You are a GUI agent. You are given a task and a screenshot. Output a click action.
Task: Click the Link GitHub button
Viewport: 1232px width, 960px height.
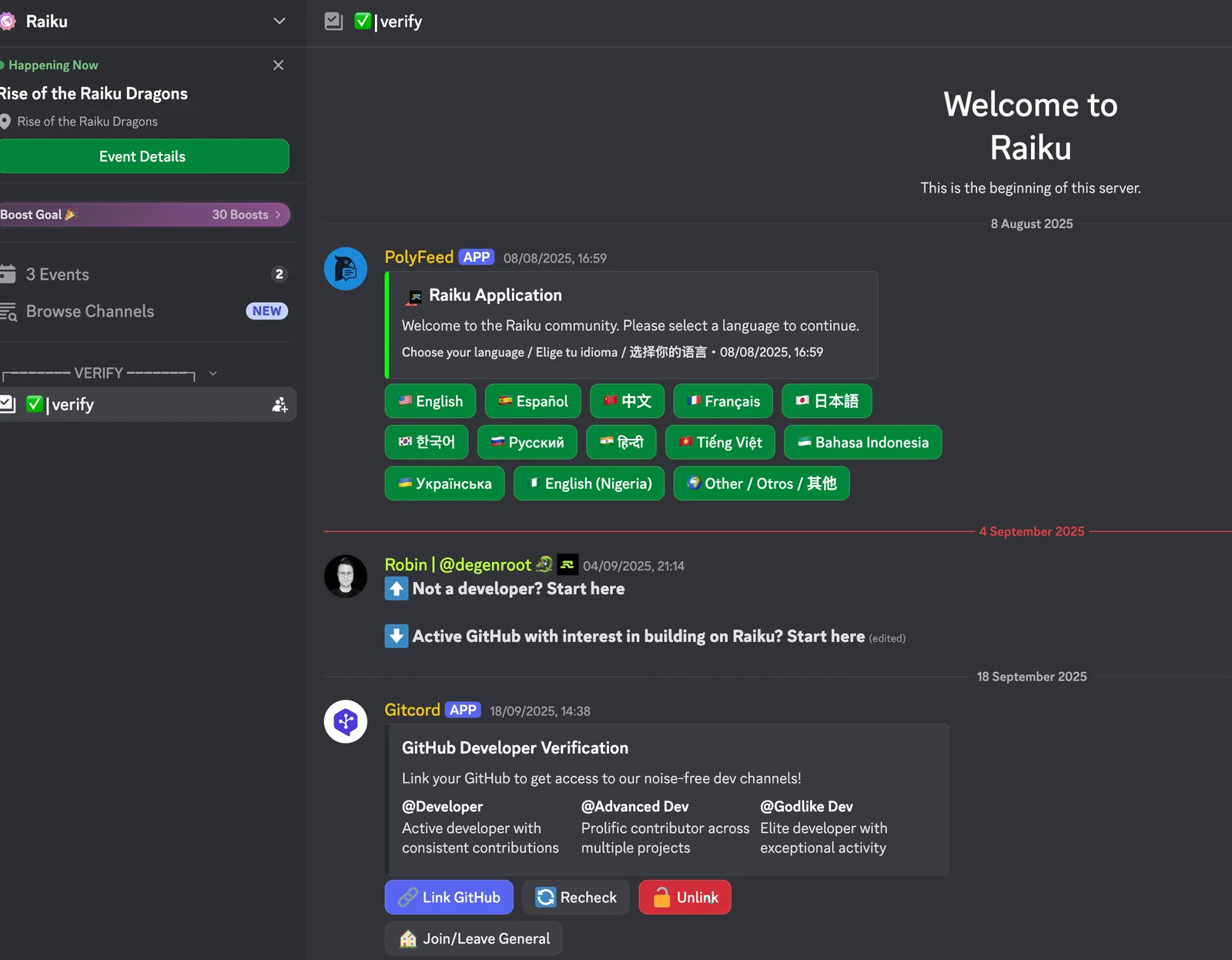[x=449, y=897]
